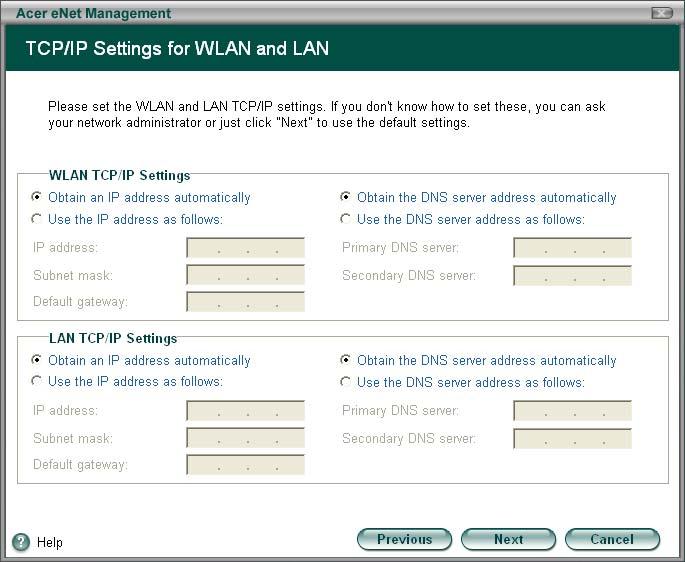Click the Acer eNet Management title text

(93, 14)
